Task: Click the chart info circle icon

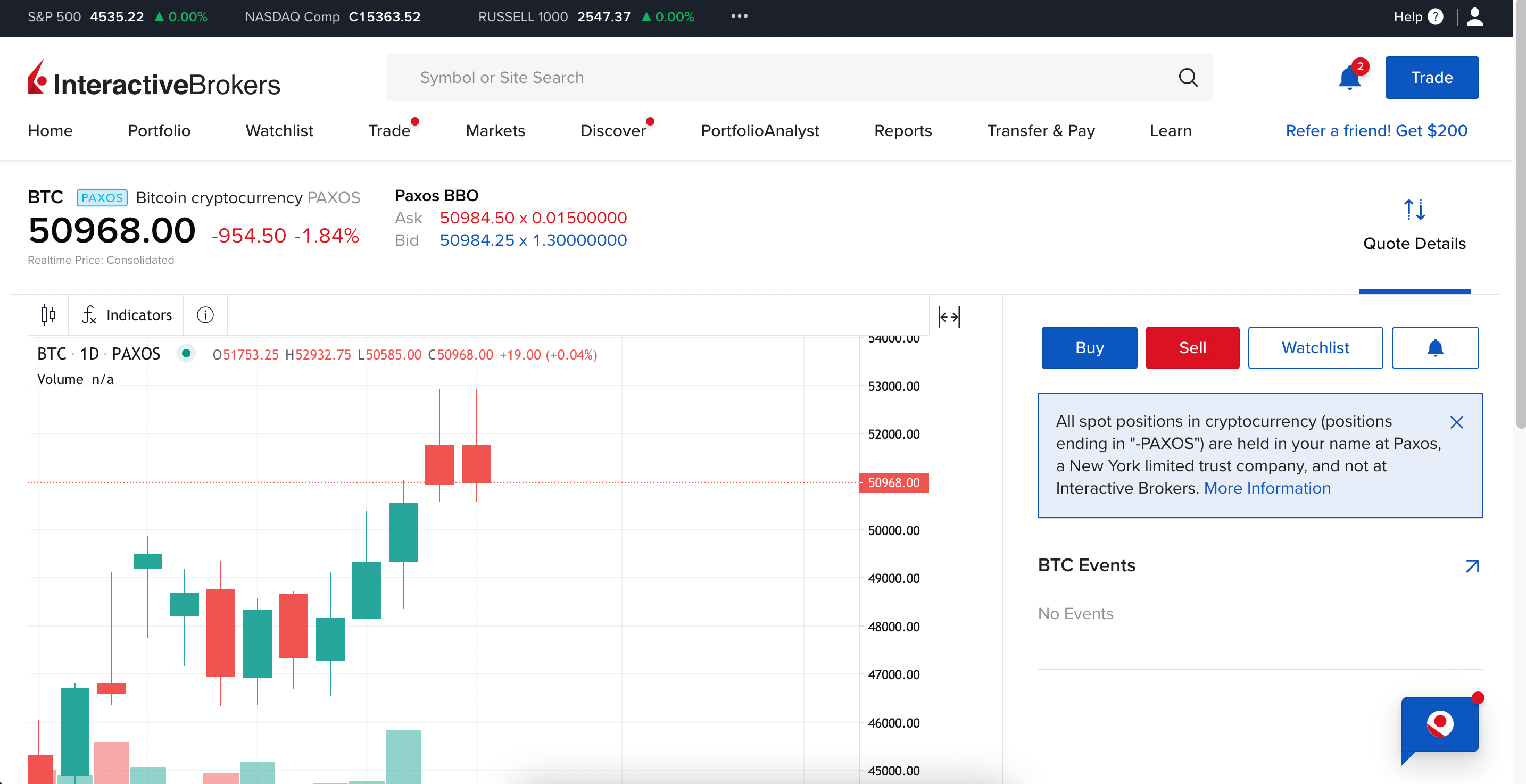Action: 206,315
